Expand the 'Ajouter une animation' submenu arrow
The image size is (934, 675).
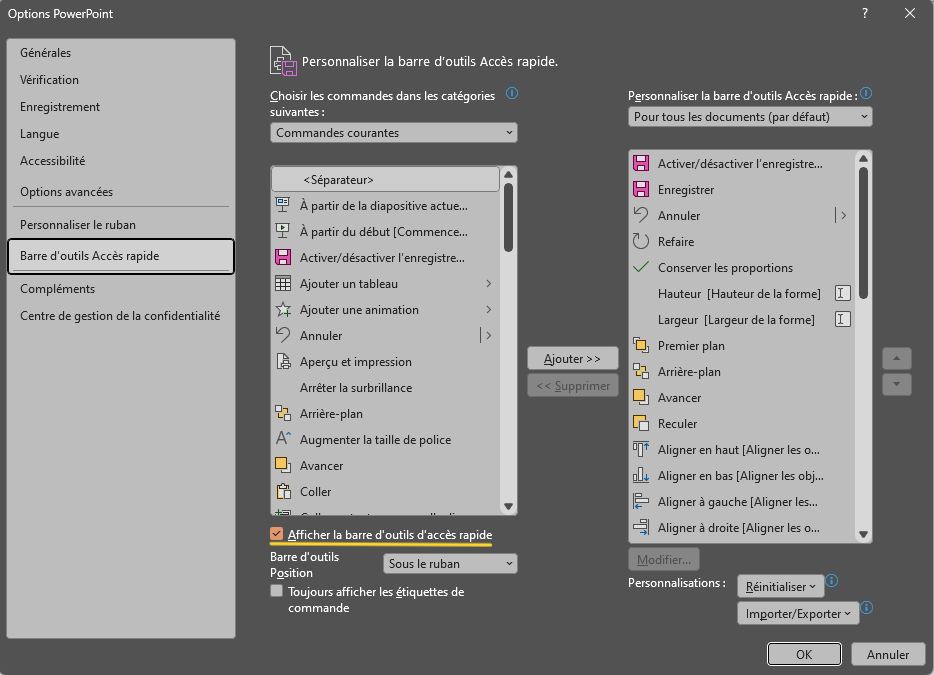click(488, 309)
